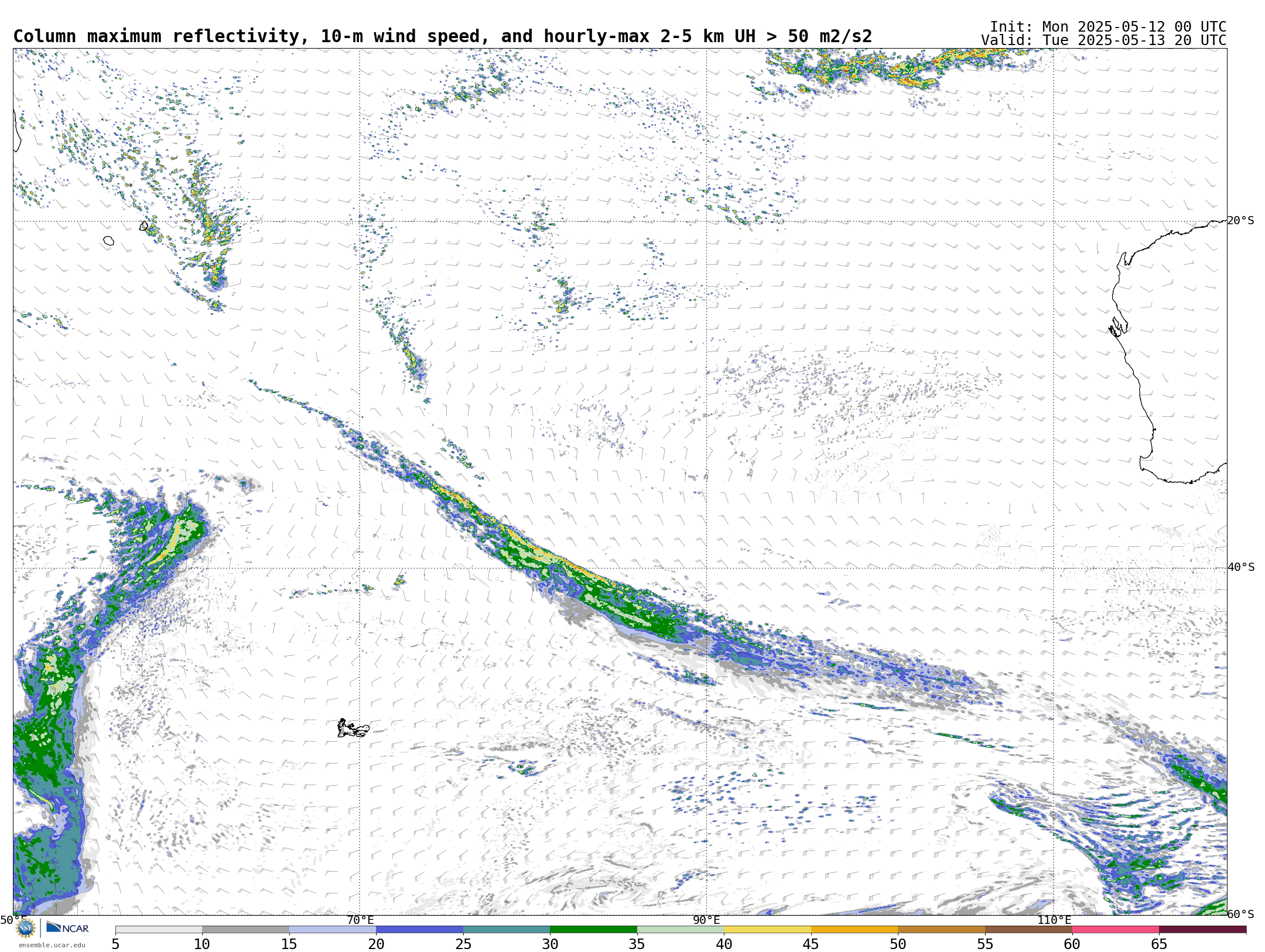Click the Kerguelen island outline near 70°E
1265x952 pixels.
tap(353, 728)
